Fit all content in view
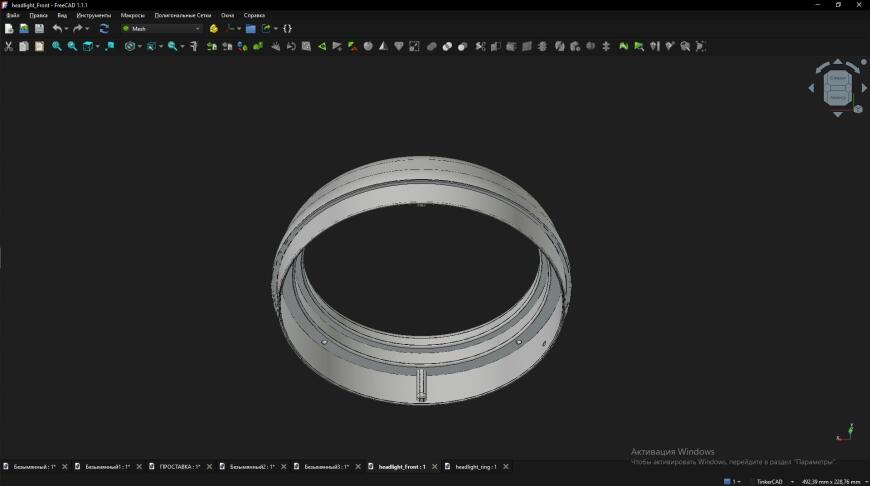This screenshot has width=870, height=486. point(57,47)
